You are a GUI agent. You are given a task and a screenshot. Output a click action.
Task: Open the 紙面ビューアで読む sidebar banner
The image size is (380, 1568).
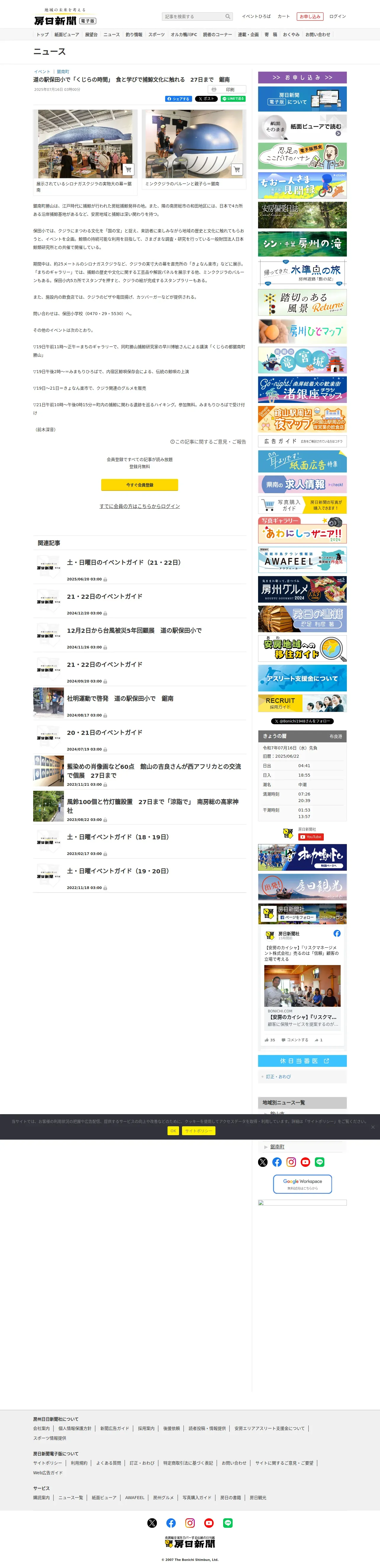[x=303, y=127]
